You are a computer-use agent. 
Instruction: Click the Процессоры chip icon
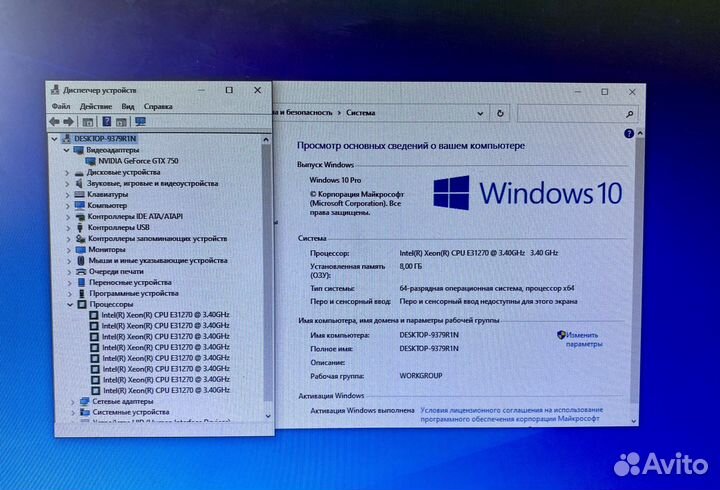tap(82, 304)
